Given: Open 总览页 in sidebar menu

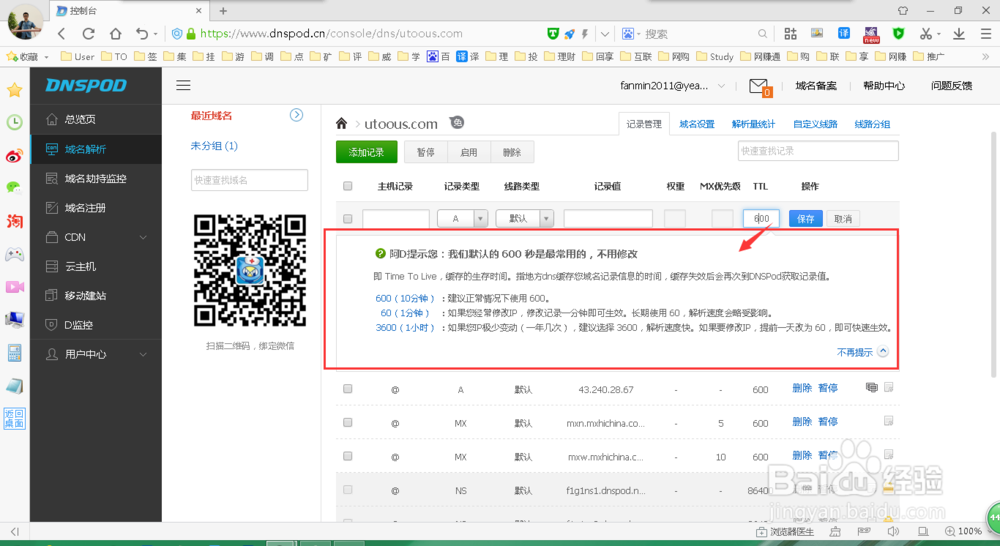Looking at the screenshot, I should click(96, 119).
